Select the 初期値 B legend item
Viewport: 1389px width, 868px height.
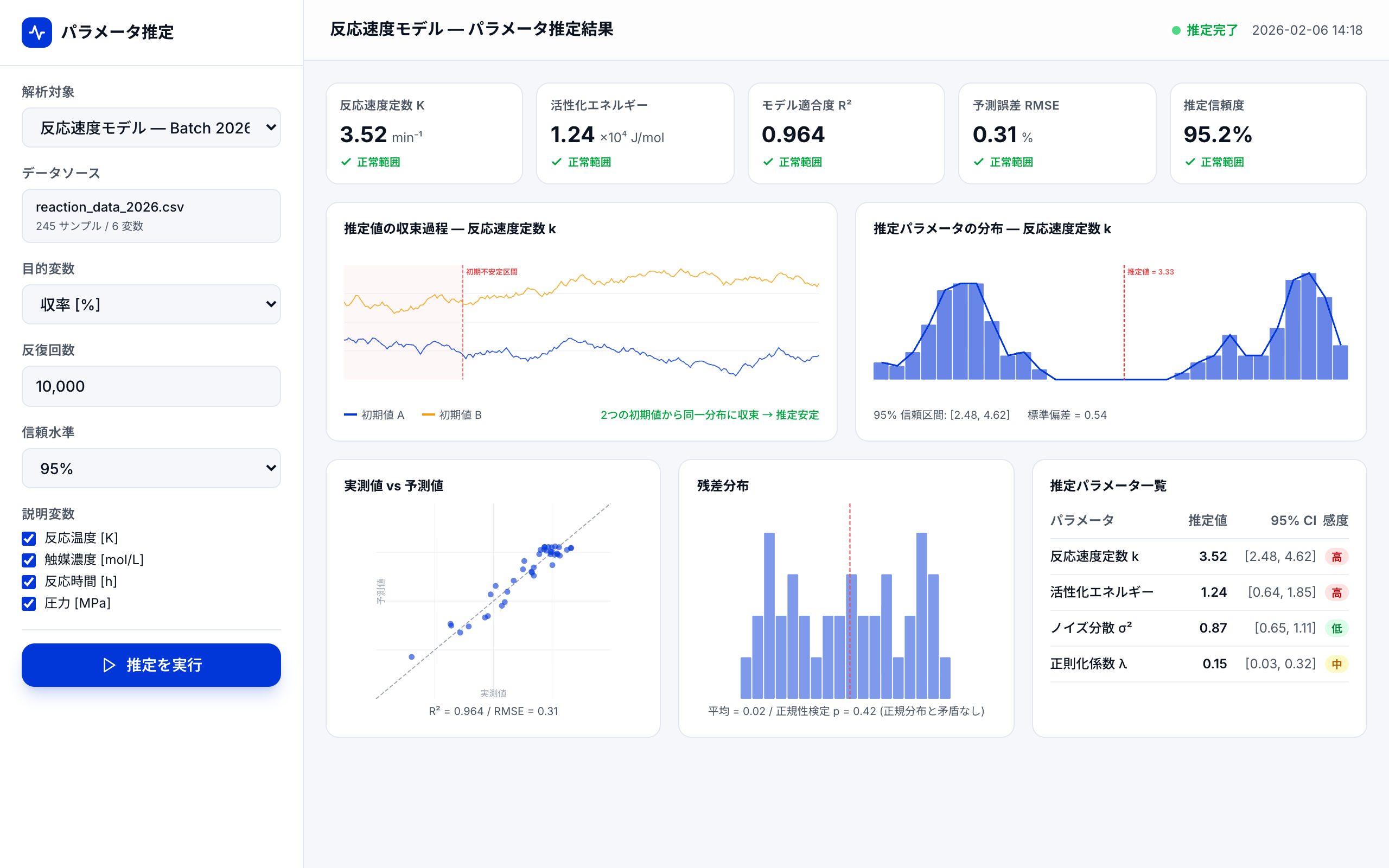pyautogui.click(x=453, y=414)
